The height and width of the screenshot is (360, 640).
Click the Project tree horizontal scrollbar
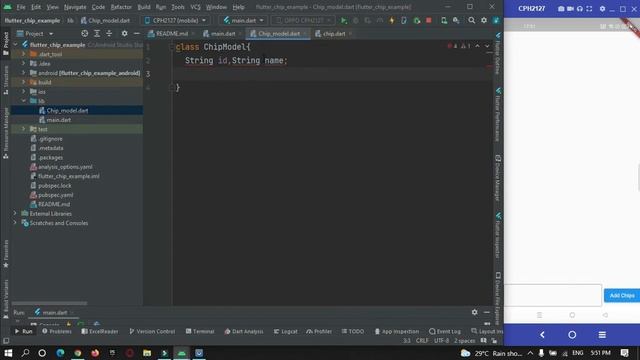49,303
